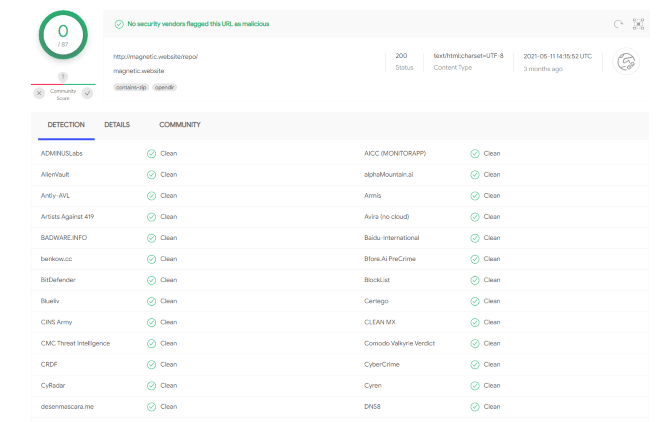Click the Clean check icon for BitDefender
This screenshot has height=422, width=662.
[x=151, y=280]
